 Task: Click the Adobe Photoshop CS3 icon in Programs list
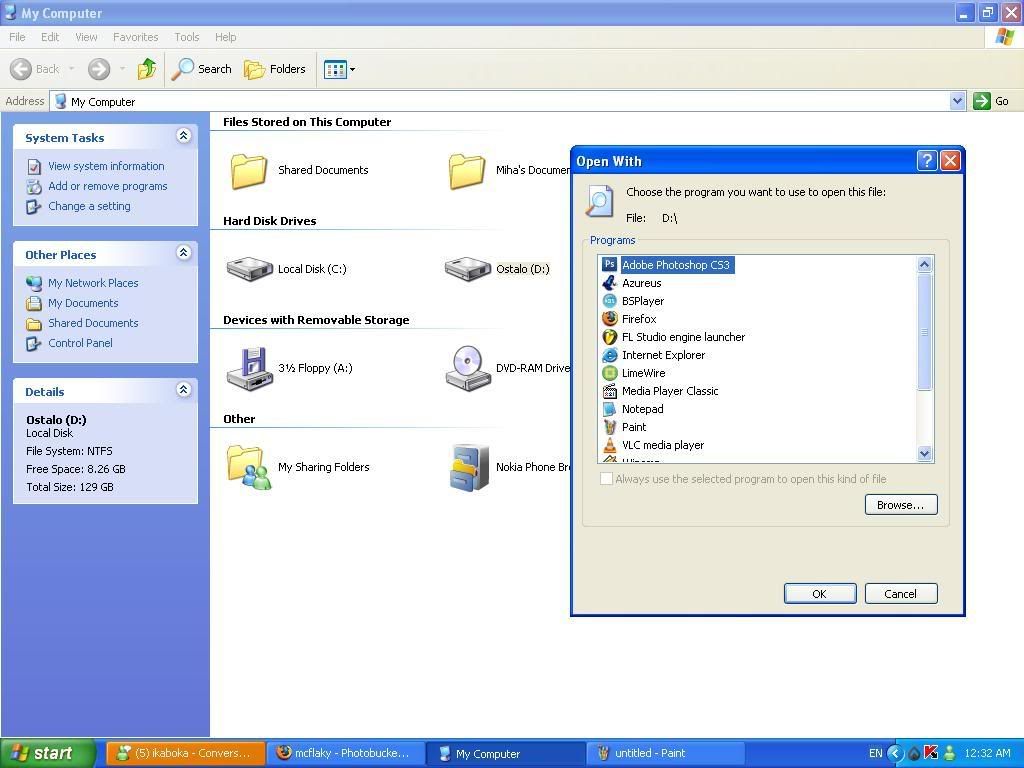(x=609, y=264)
